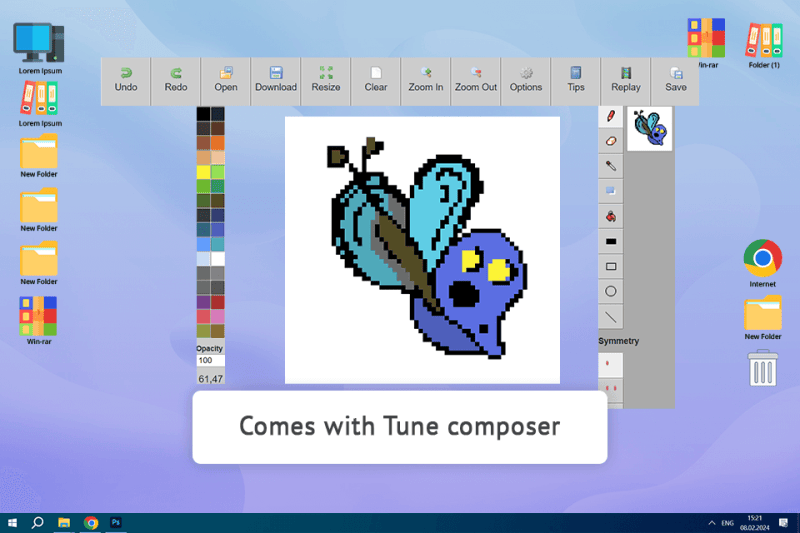Pick the Eyedropper color picker tool
This screenshot has height=533, width=800.
[611, 166]
